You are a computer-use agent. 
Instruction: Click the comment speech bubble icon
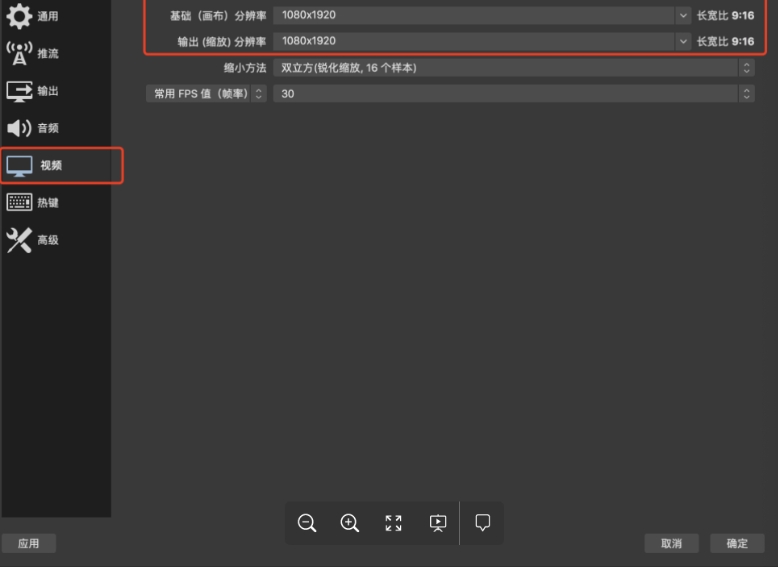482,522
